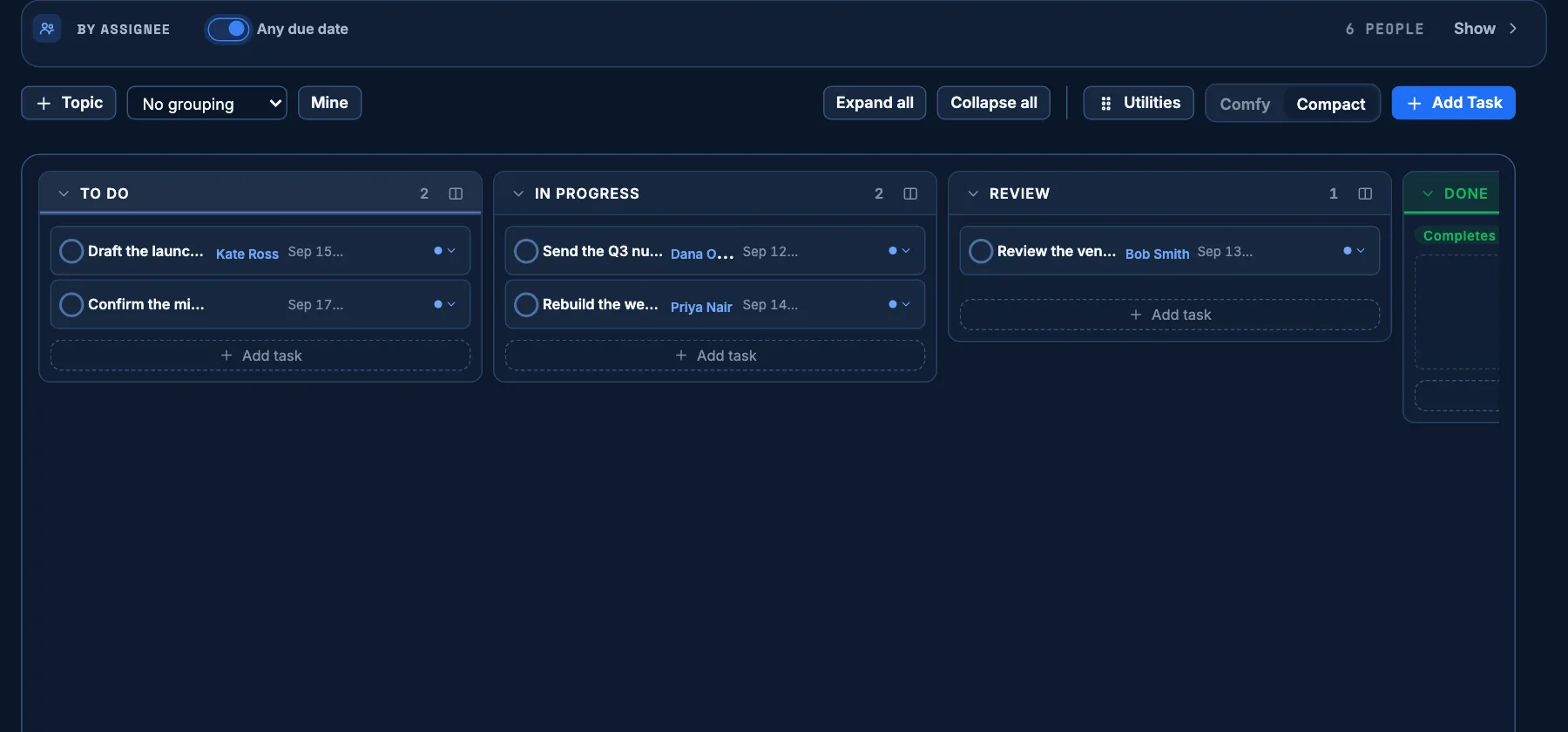The width and height of the screenshot is (1568, 732).
Task: Open priority dropdown on 'Review the ven...' task
Action: click(x=1354, y=251)
